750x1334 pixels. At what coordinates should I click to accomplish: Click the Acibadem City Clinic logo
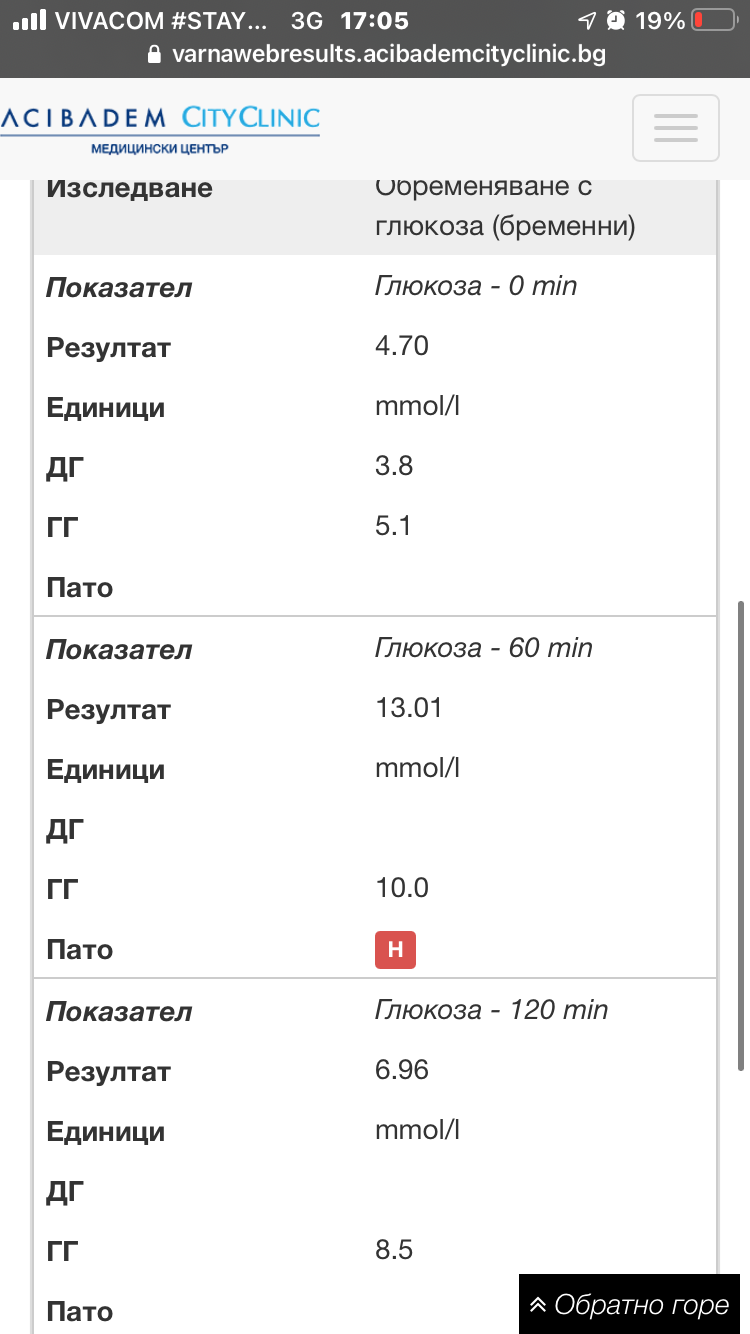pyautogui.click(x=160, y=128)
